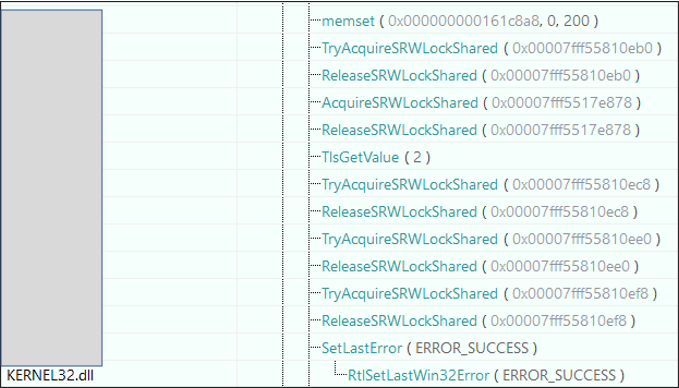The image size is (679, 388).
Task: Select TryAcquireSRWLockShared with address ending ef8
Action: coord(489,294)
